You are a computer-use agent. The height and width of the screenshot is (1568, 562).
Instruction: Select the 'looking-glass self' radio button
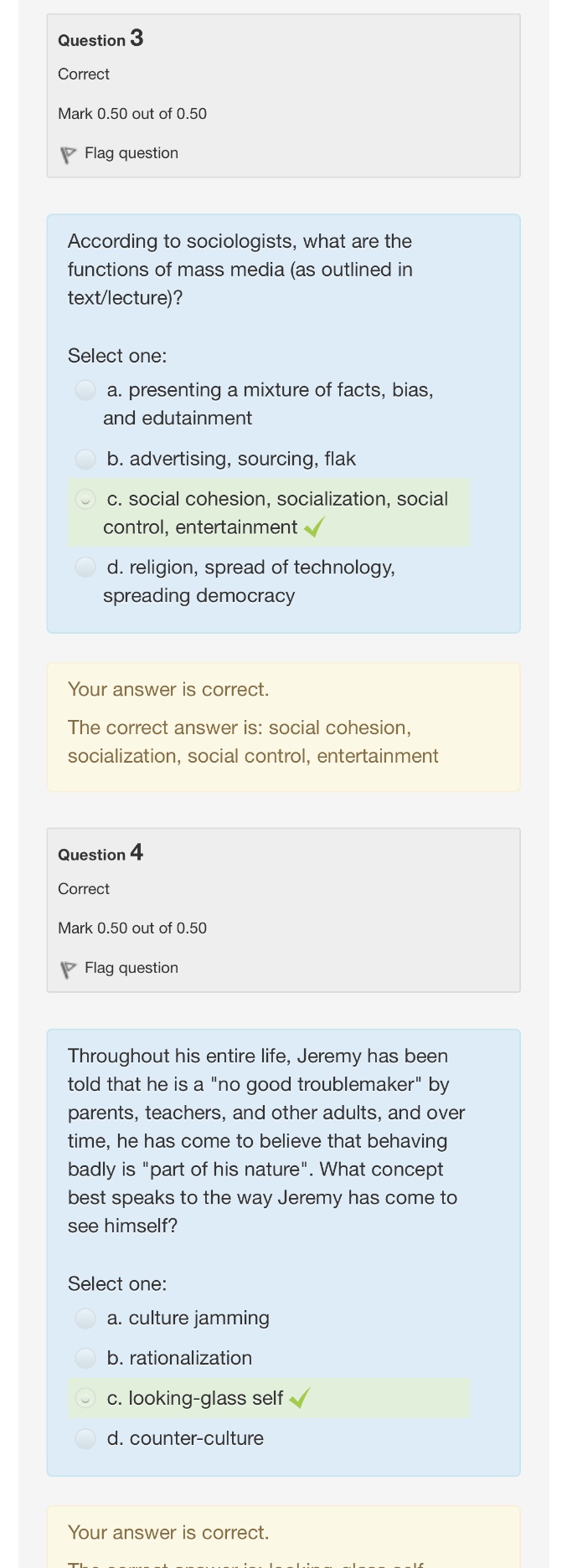[85, 1398]
